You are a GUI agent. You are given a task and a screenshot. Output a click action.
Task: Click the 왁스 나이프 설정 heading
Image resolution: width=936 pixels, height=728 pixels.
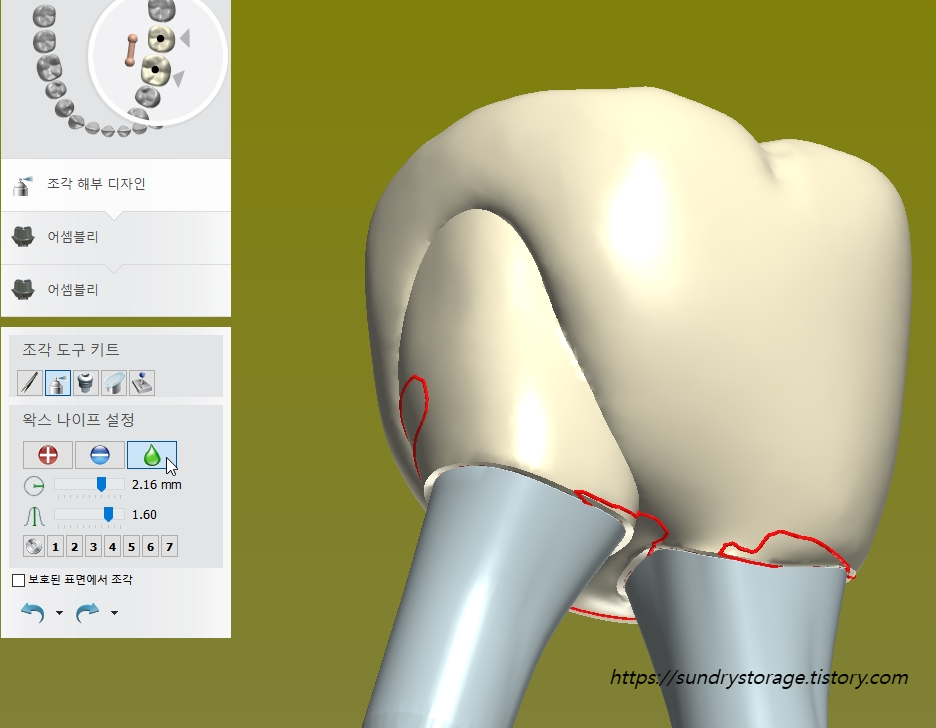tap(78, 420)
